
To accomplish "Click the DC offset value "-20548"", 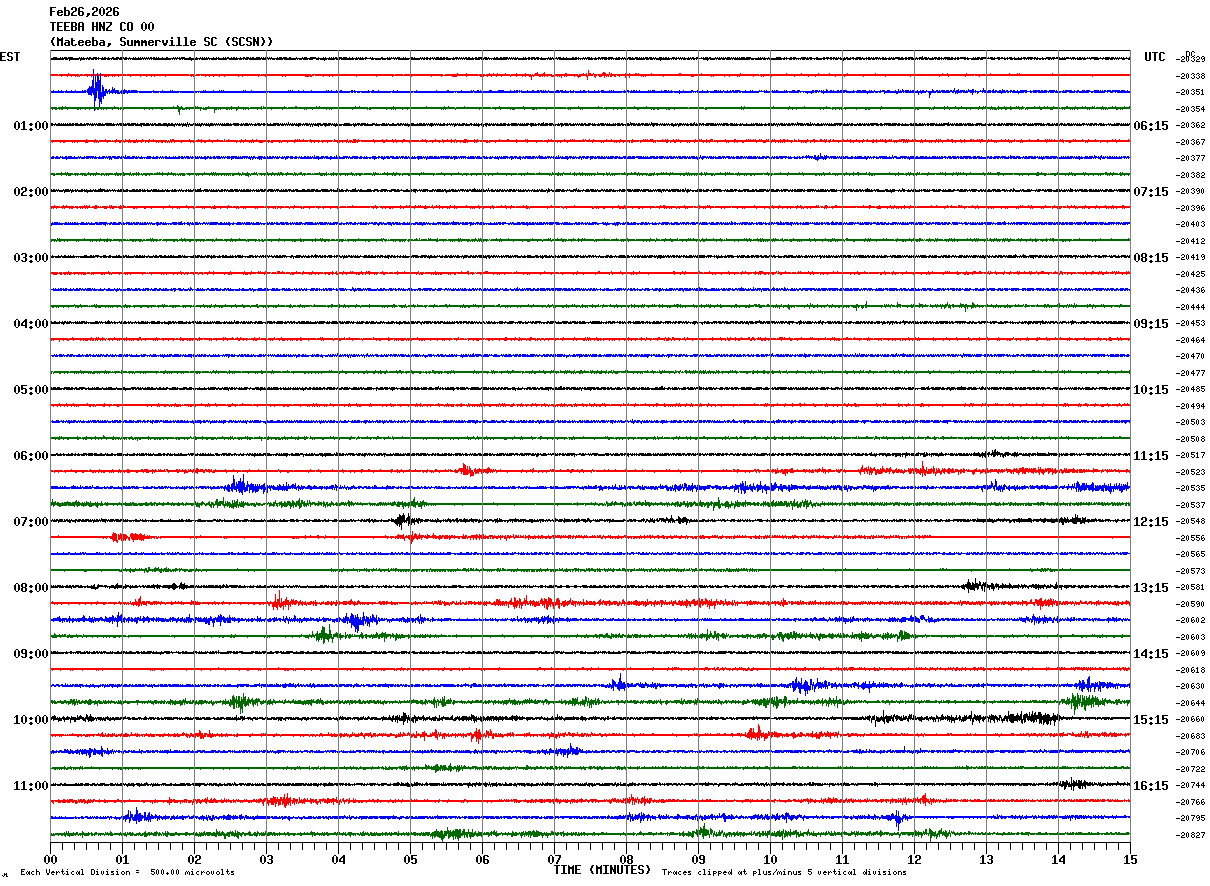I will (1191, 521).
